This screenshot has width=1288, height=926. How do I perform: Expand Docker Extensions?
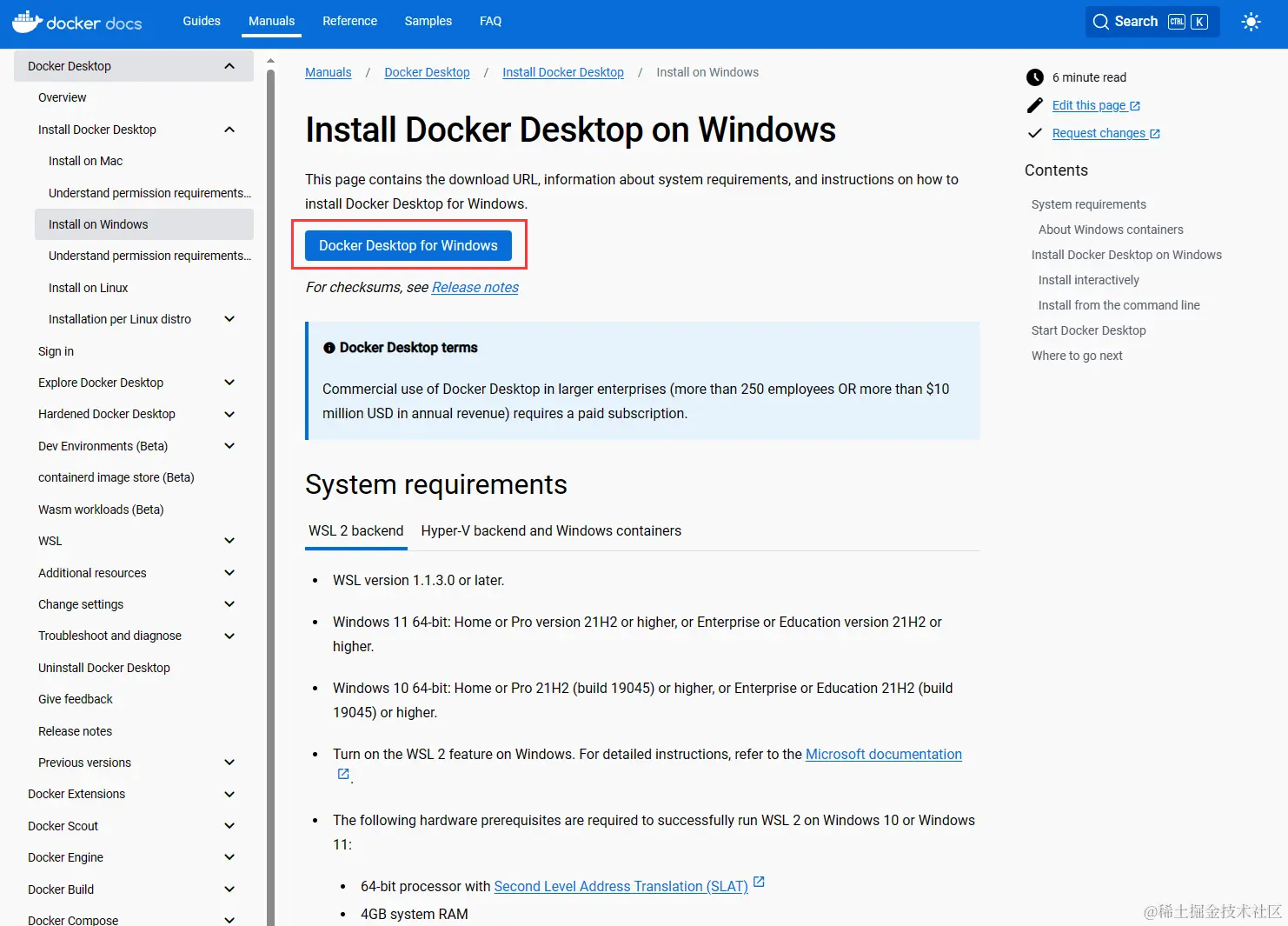(229, 794)
